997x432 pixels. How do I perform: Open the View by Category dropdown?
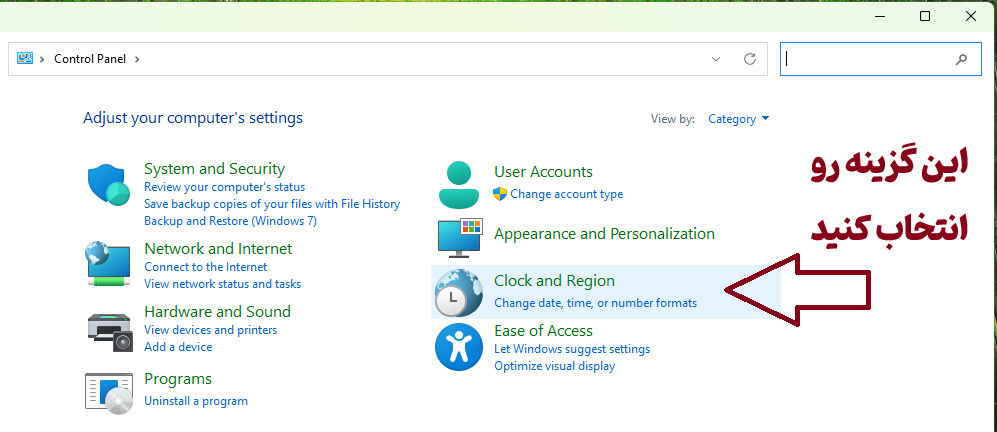tap(738, 119)
